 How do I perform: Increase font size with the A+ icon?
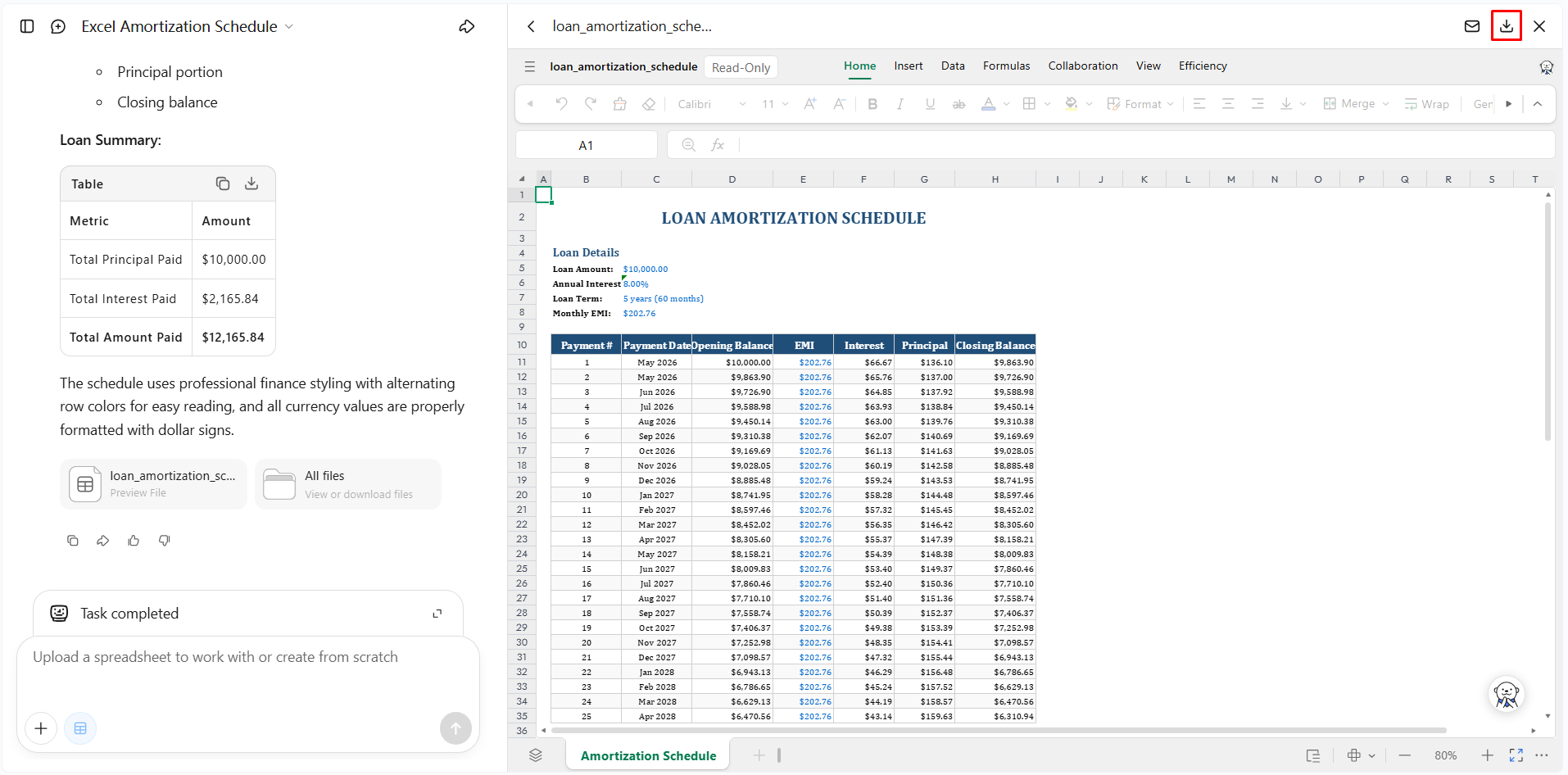[810, 103]
